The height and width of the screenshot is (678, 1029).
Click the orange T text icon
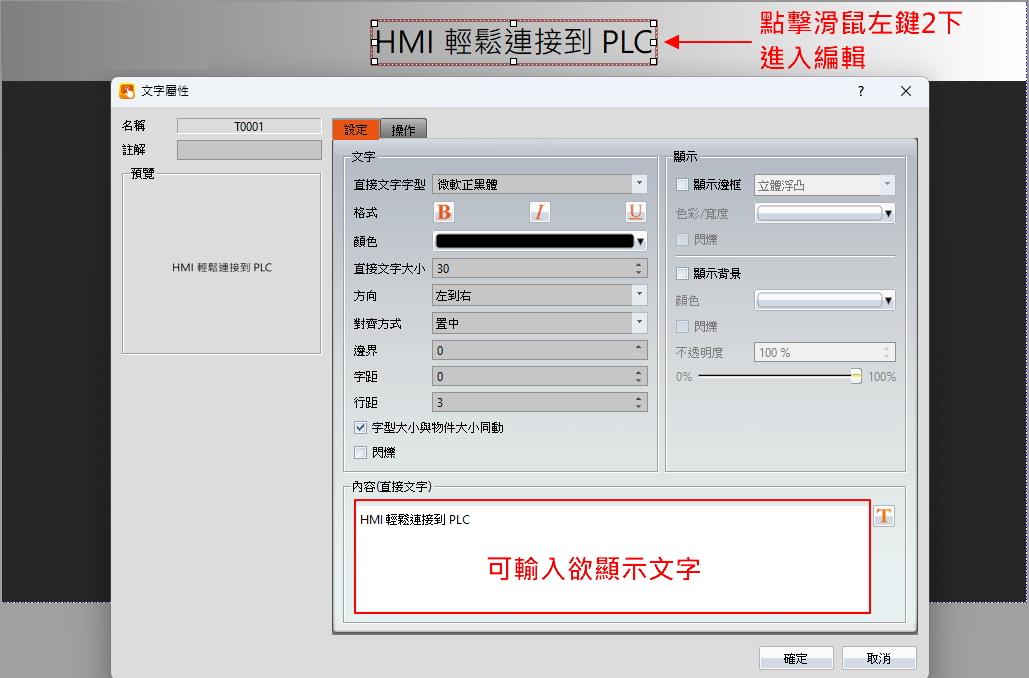click(x=884, y=516)
